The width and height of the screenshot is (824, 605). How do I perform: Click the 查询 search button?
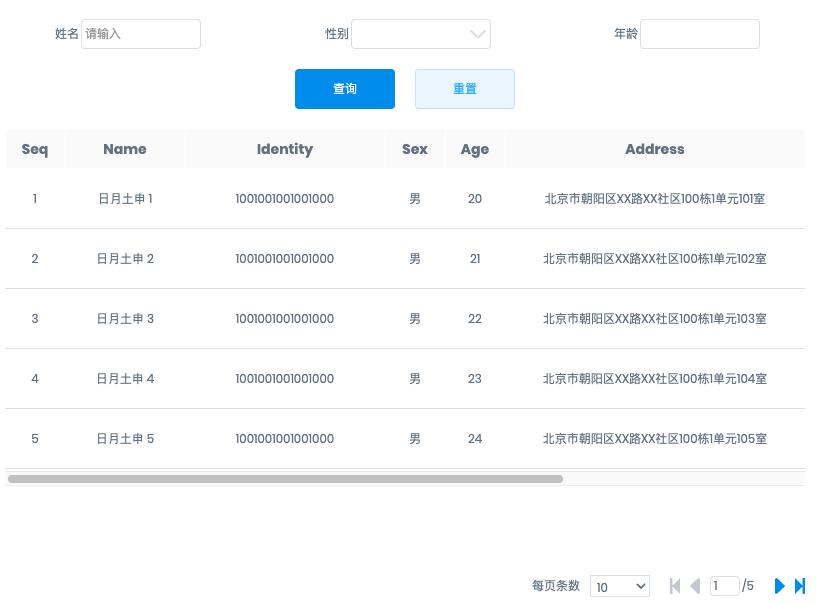(345, 89)
